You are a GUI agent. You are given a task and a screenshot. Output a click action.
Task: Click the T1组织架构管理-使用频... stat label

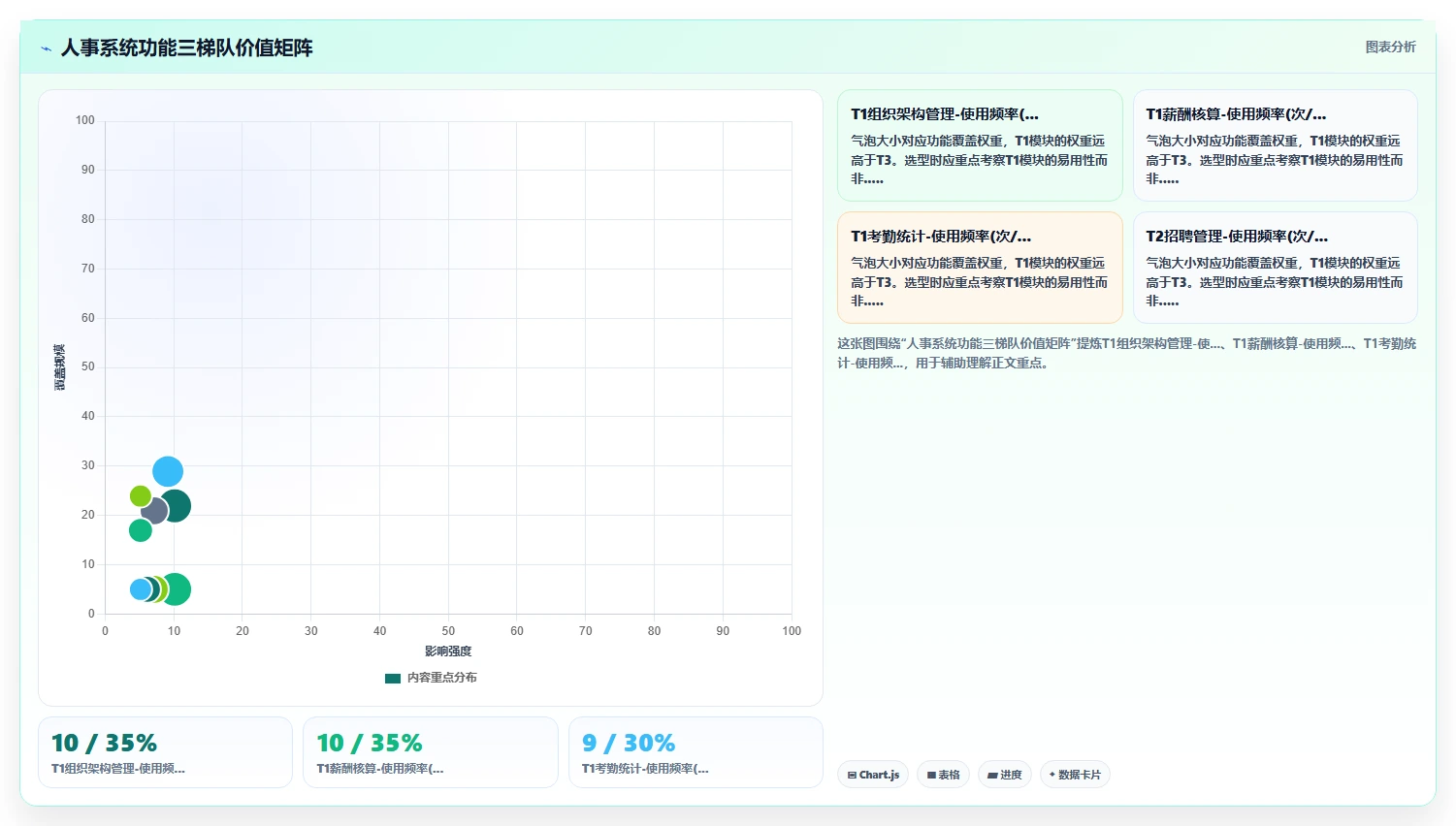coord(118,769)
